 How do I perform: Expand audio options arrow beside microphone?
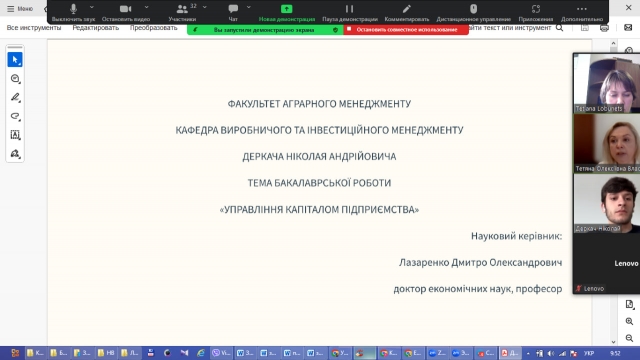point(92,7)
